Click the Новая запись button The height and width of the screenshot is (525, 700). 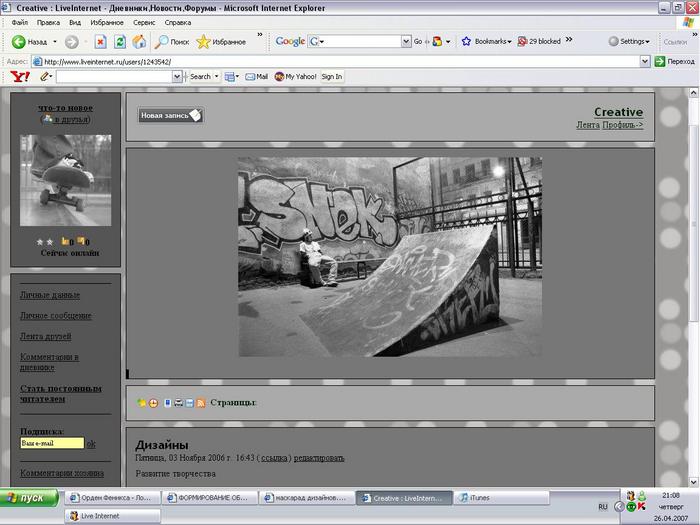coord(170,115)
